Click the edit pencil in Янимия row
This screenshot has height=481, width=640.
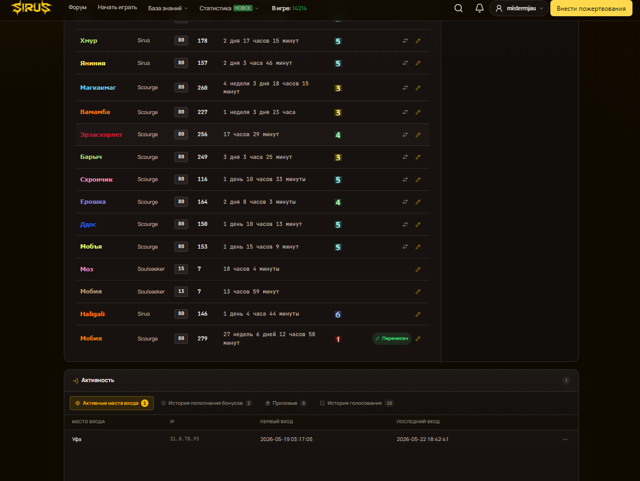point(418,63)
